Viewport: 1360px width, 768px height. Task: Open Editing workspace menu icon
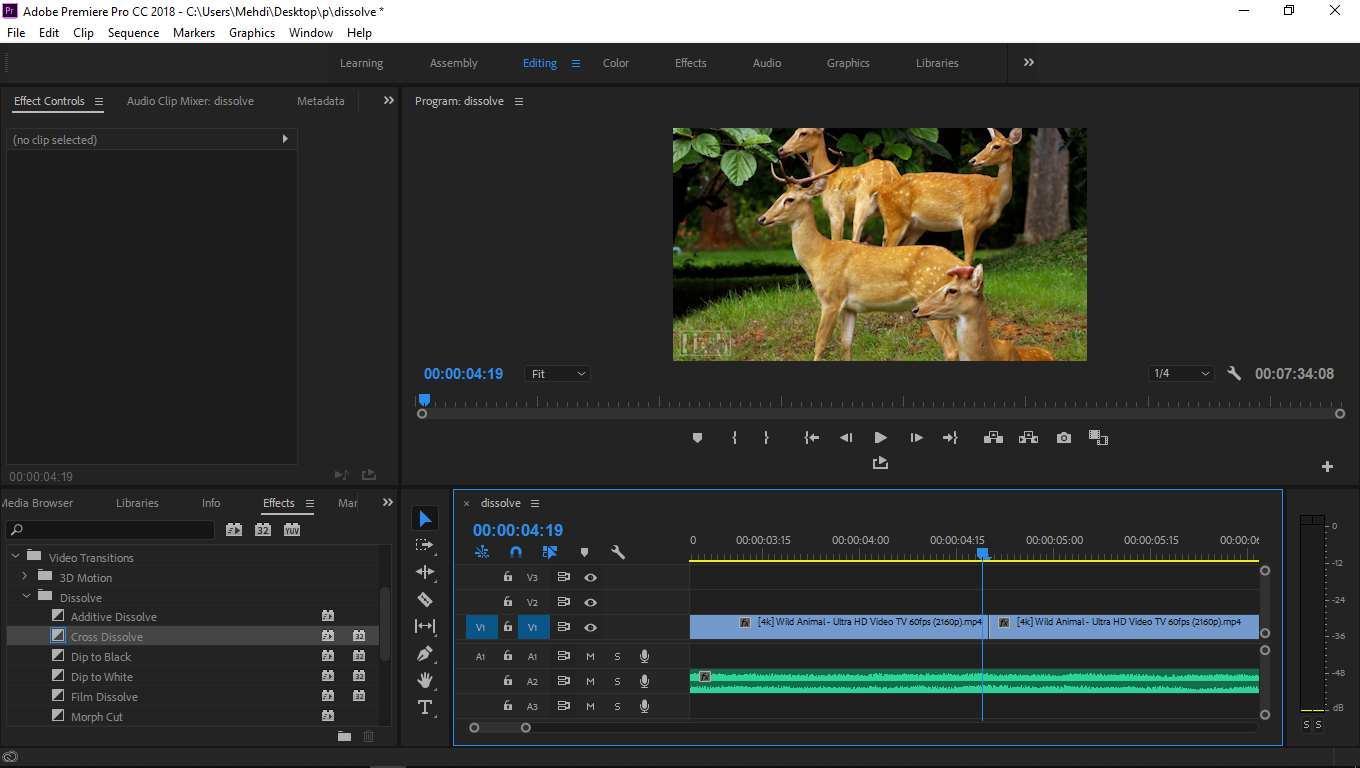coord(576,63)
